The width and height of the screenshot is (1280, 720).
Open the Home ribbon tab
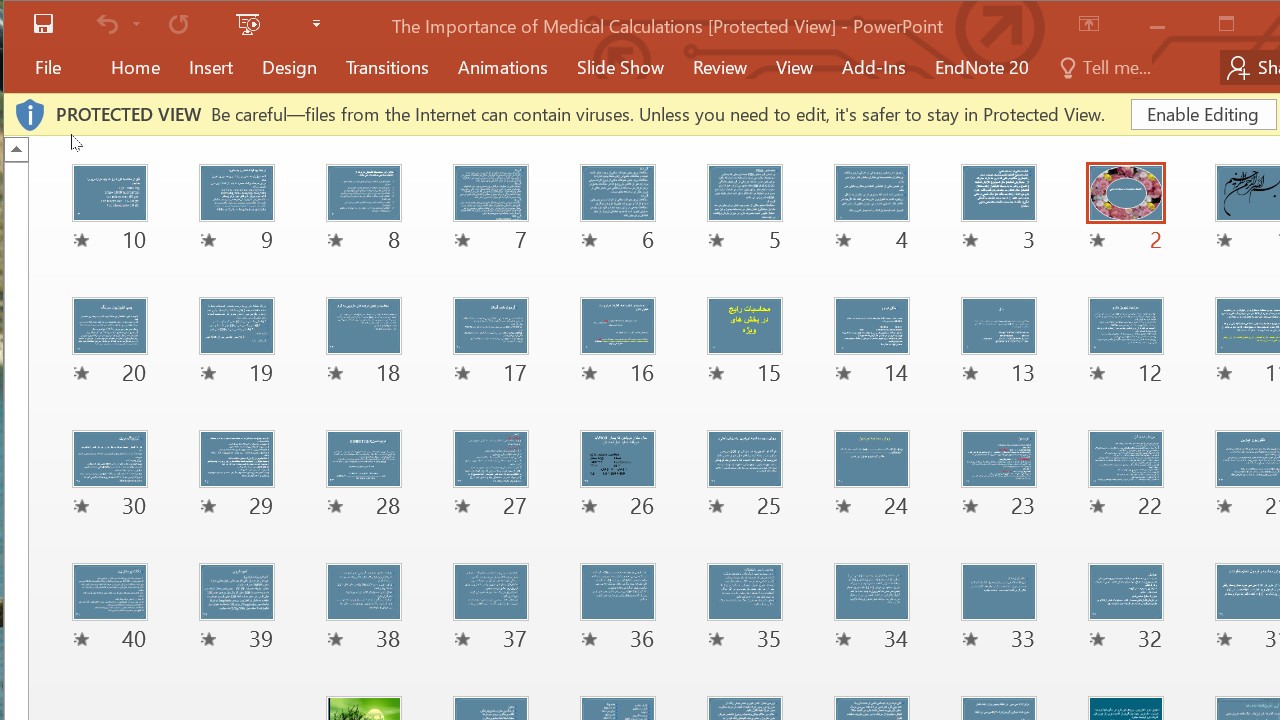[135, 68]
